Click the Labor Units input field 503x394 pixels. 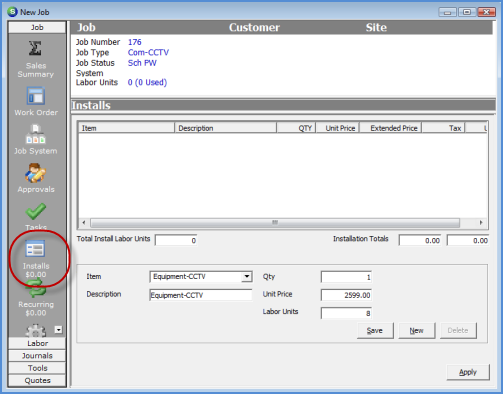(346, 313)
